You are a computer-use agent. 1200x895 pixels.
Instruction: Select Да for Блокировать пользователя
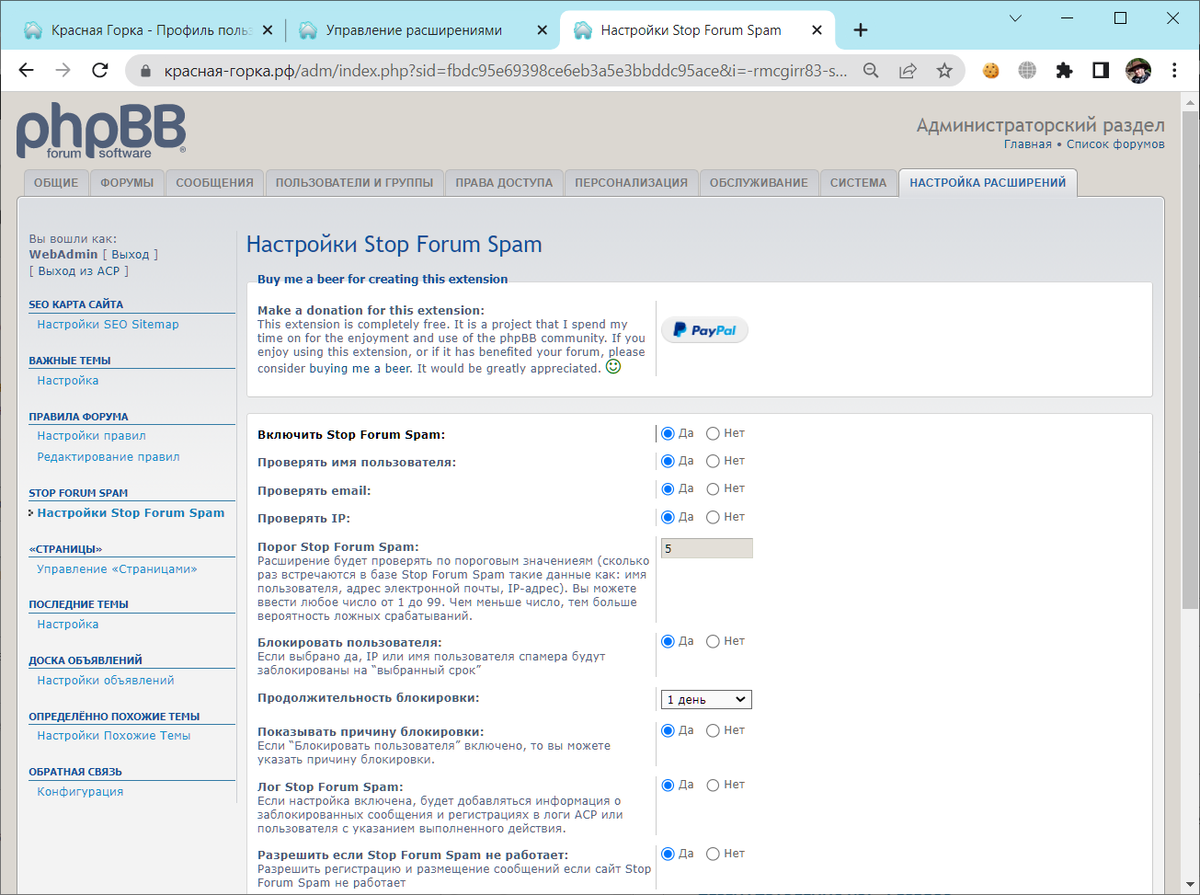coord(668,641)
